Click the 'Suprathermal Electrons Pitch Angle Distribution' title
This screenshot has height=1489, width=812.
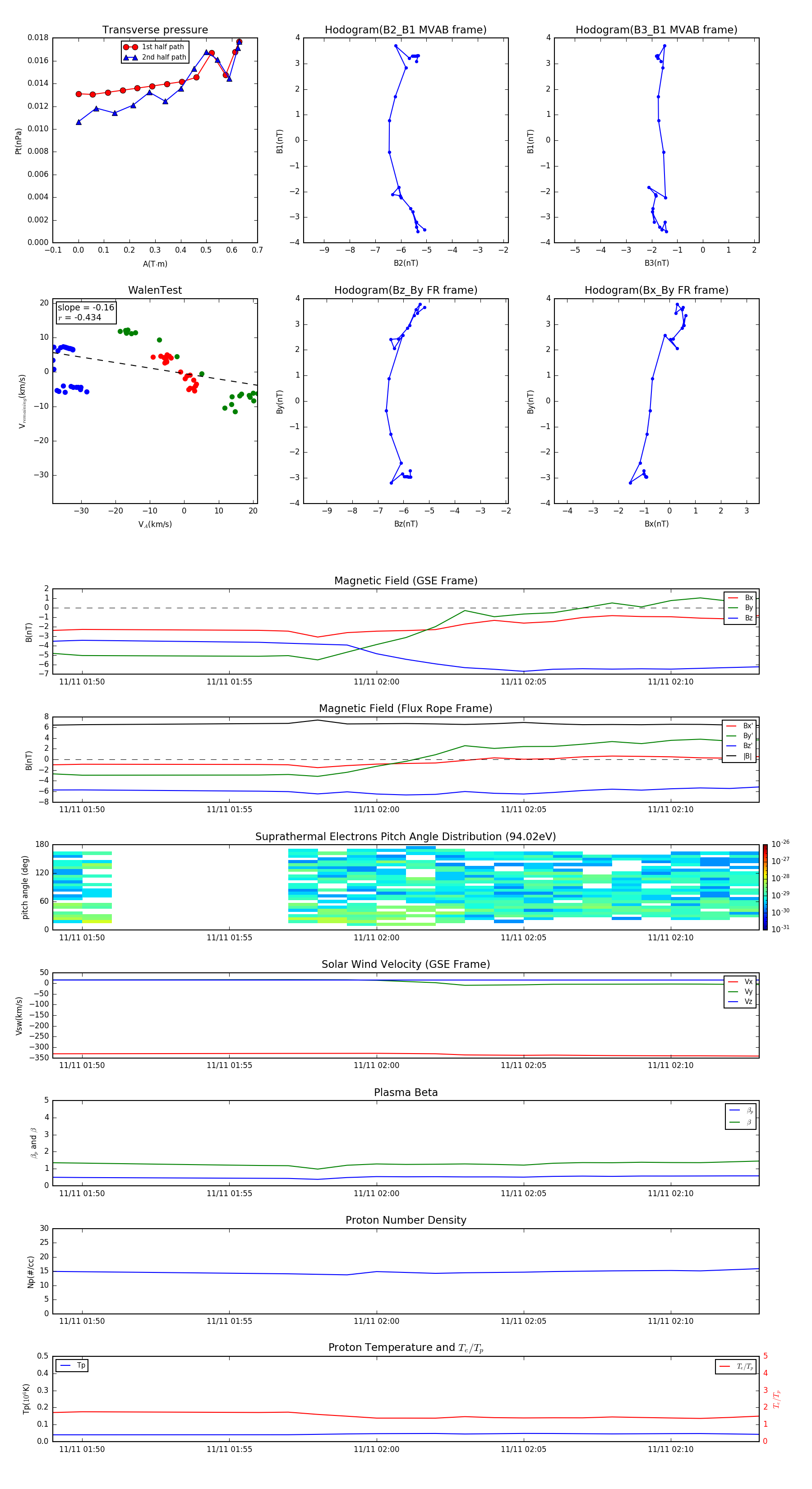click(406, 837)
